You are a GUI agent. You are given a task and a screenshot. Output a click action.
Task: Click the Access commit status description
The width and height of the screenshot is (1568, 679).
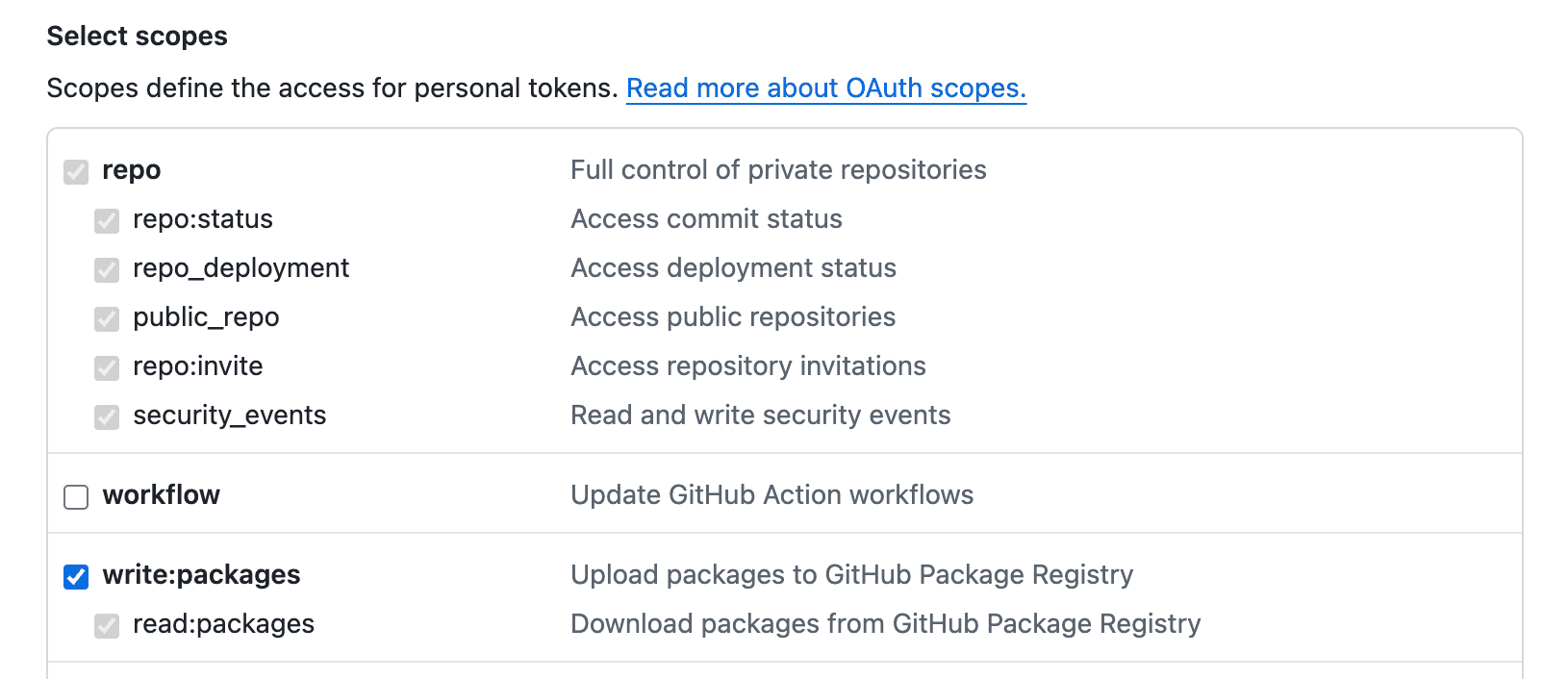tap(706, 219)
